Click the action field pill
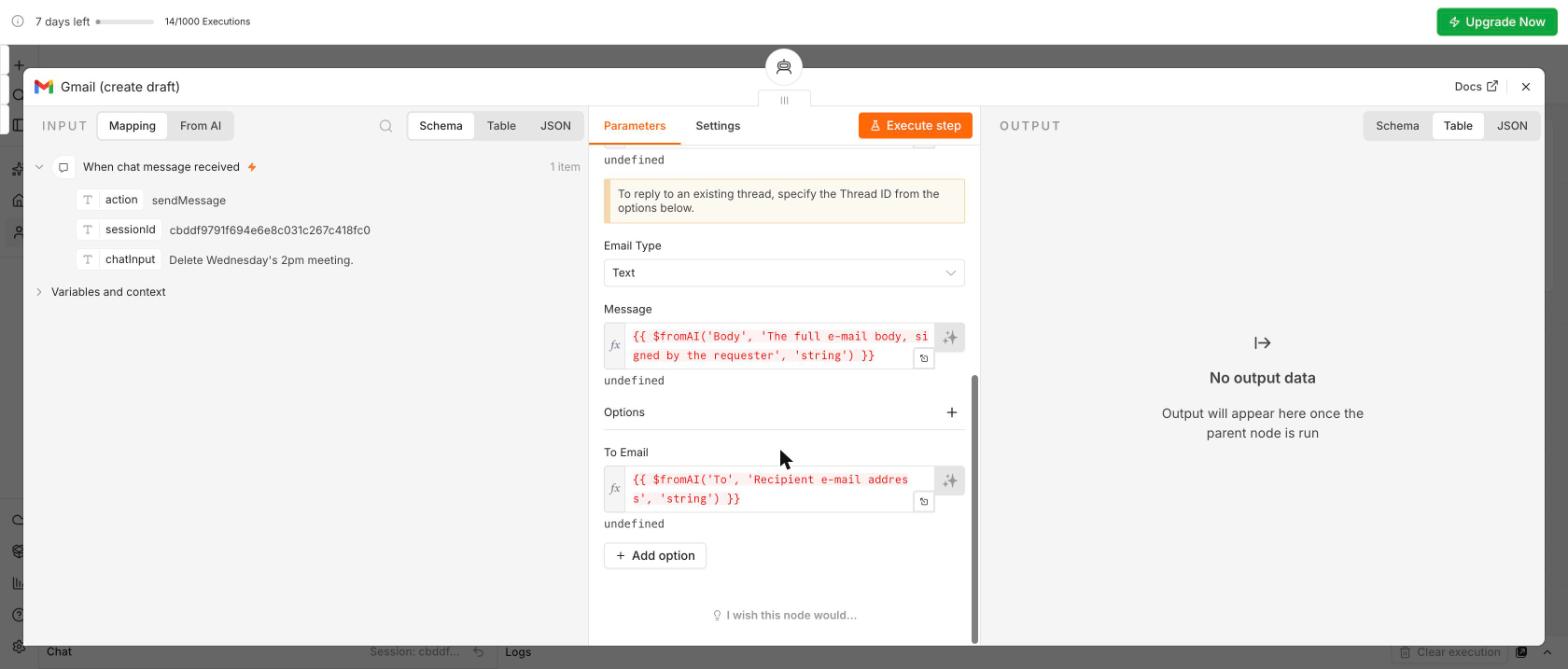This screenshot has width=1568, height=669. coord(110,200)
